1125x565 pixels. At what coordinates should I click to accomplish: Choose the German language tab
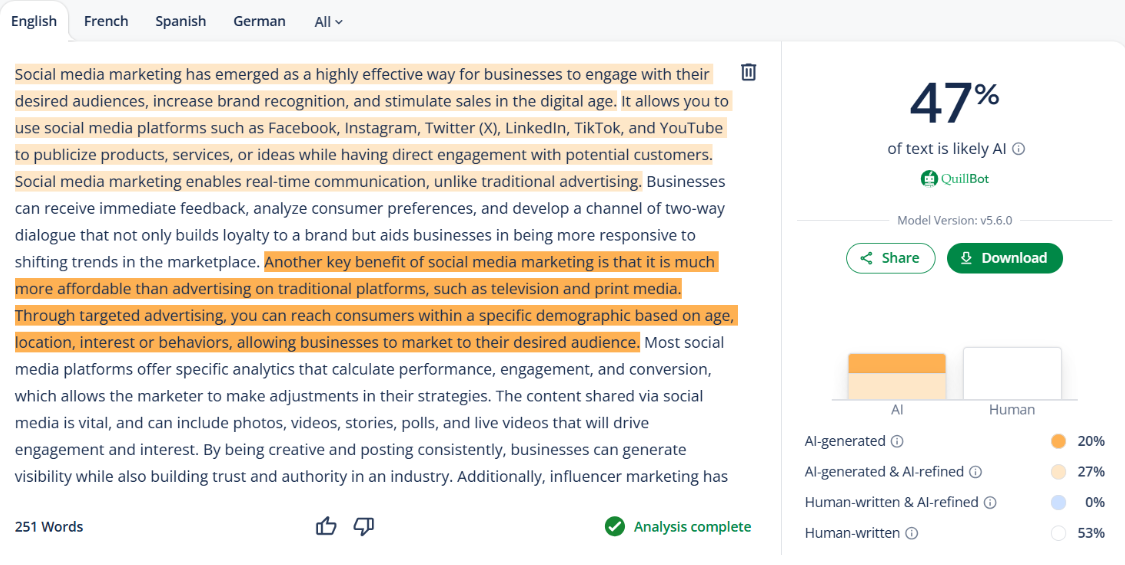click(259, 21)
